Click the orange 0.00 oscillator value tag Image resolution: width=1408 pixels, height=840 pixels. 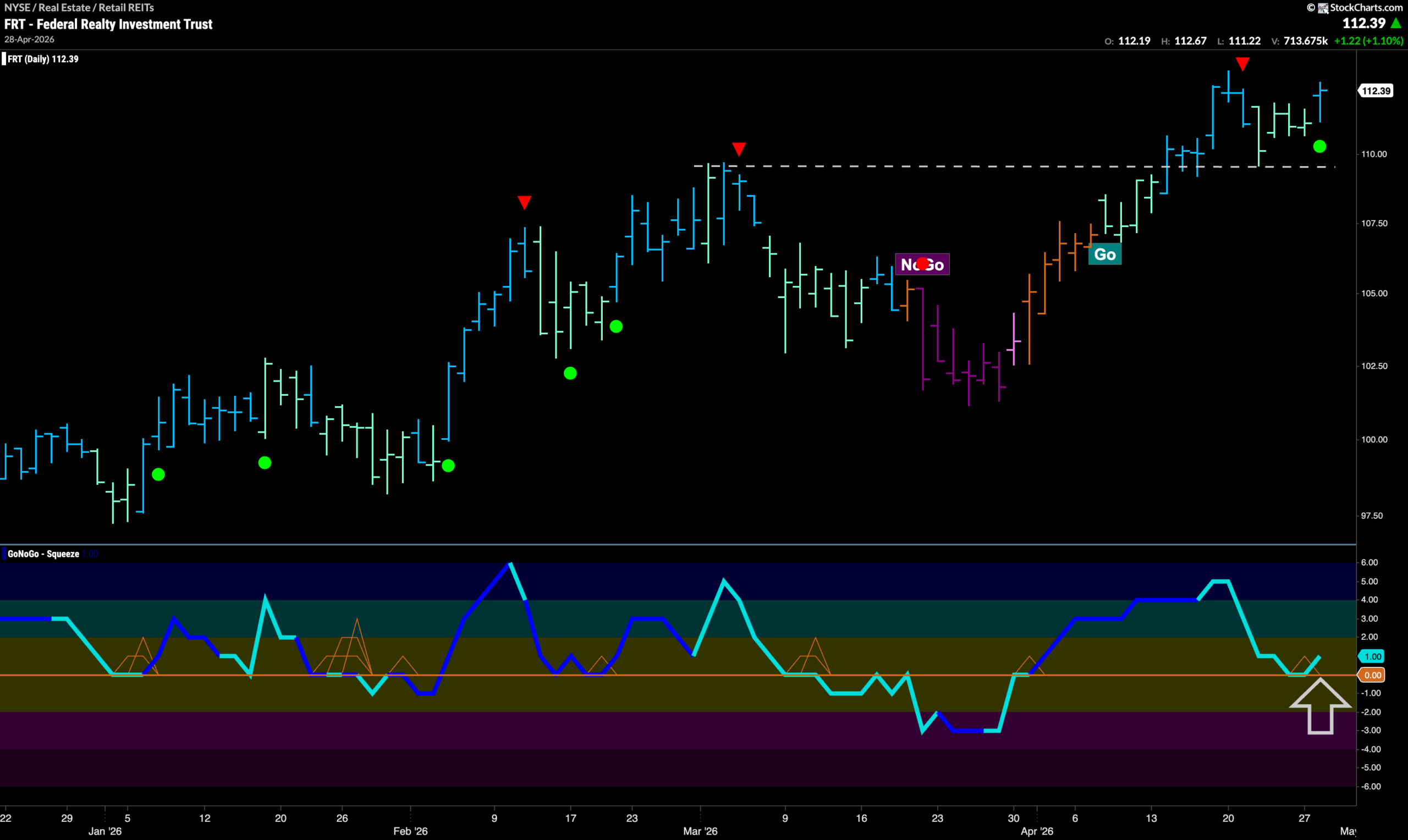coord(1372,675)
